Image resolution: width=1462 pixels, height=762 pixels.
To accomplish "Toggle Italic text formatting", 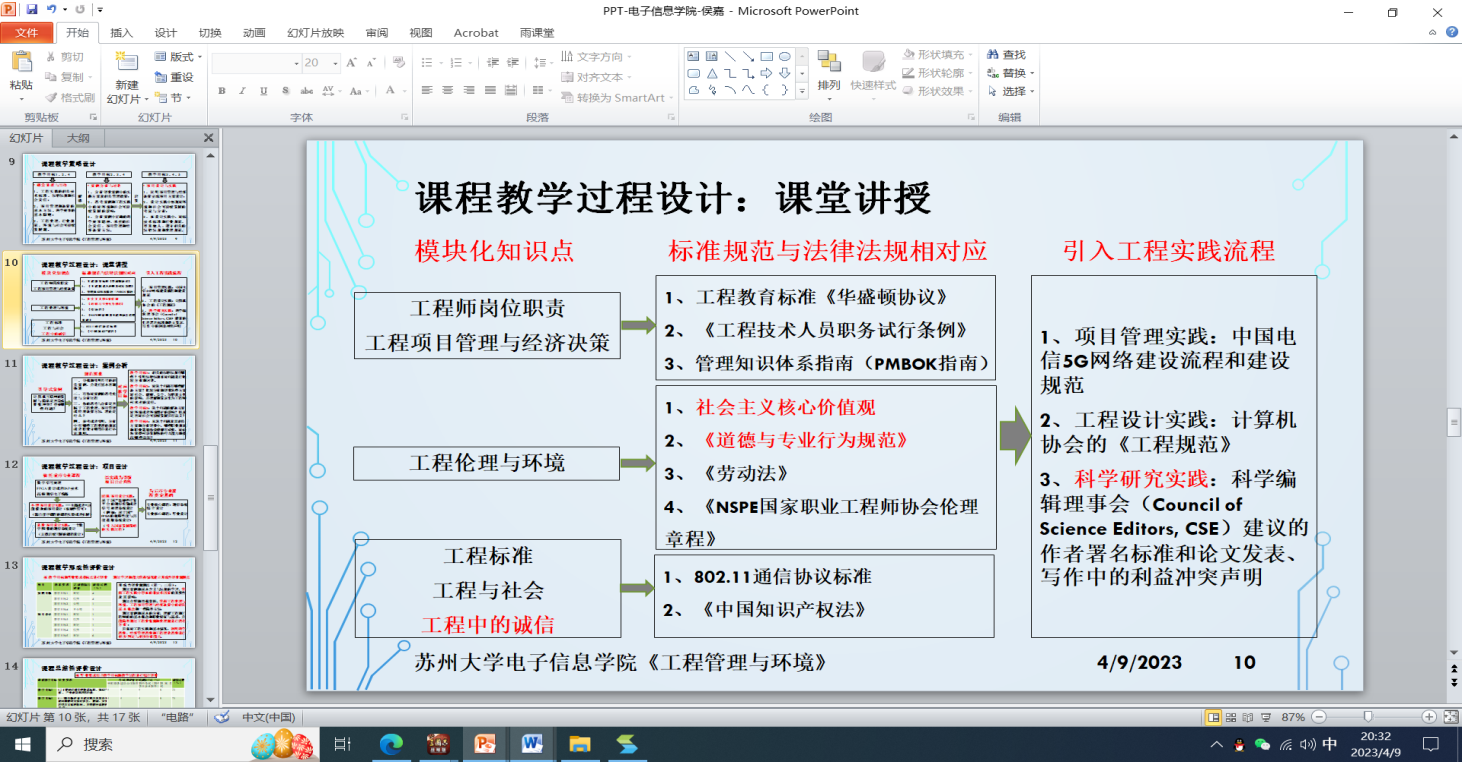I will pyautogui.click(x=243, y=91).
